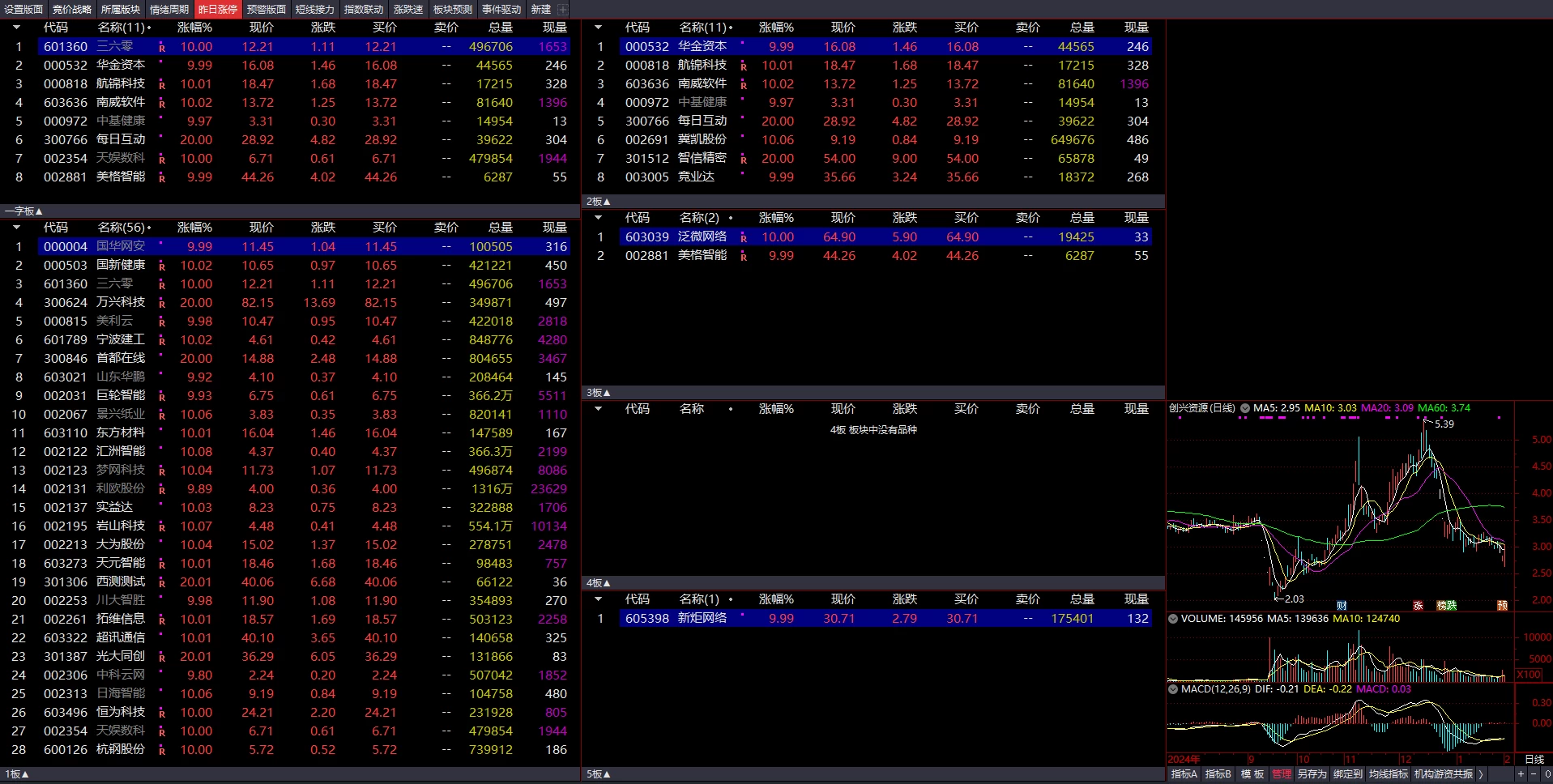Click the R icon in the 杭钢股份 row

162,751
